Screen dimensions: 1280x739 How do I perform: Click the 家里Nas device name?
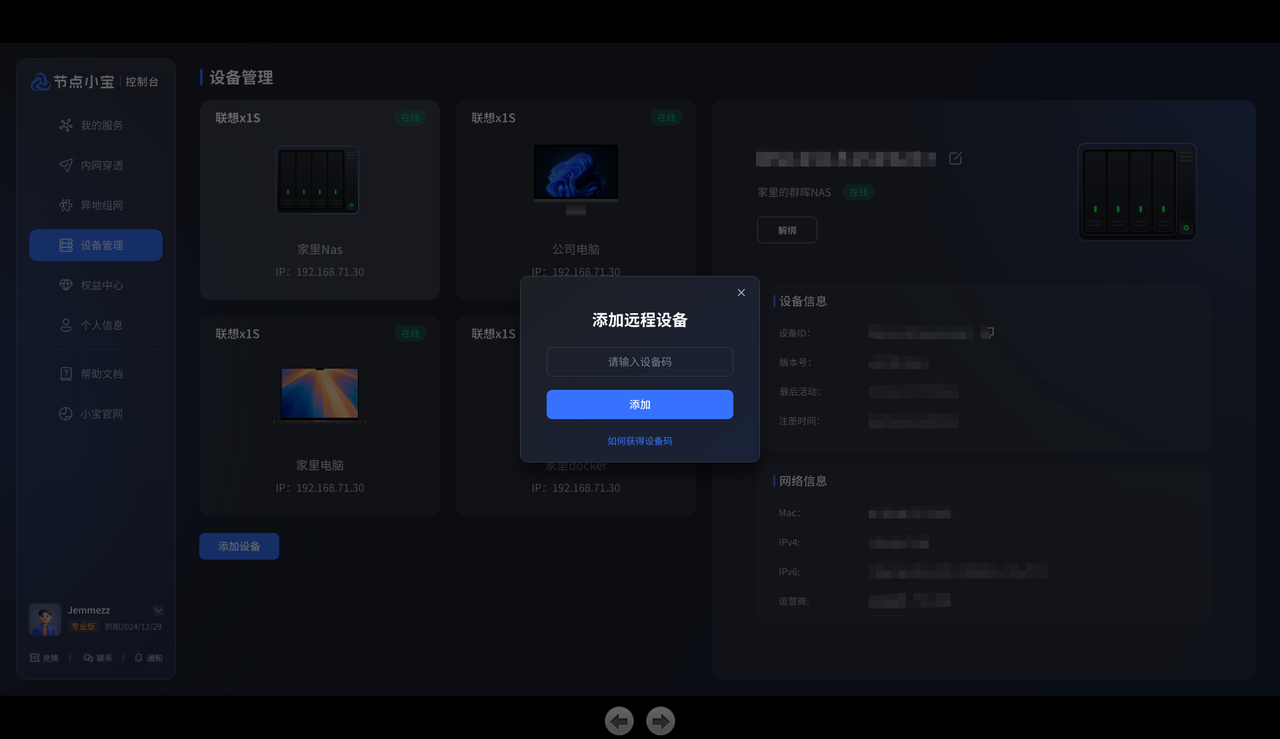tap(320, 249)
